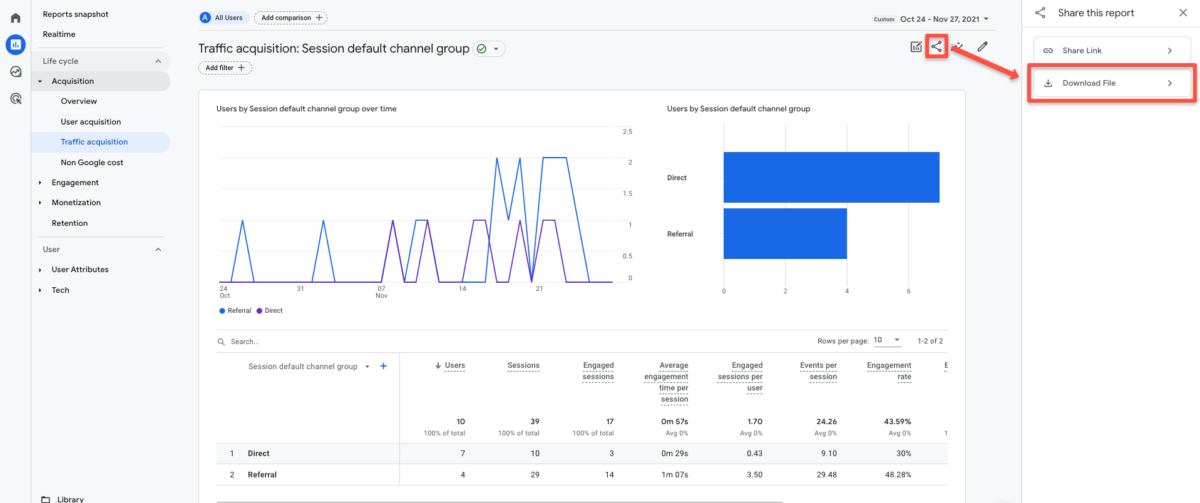Select User acquisition in the sidebar
Screen dimensions: 1200x503
(x=90, y=122)
